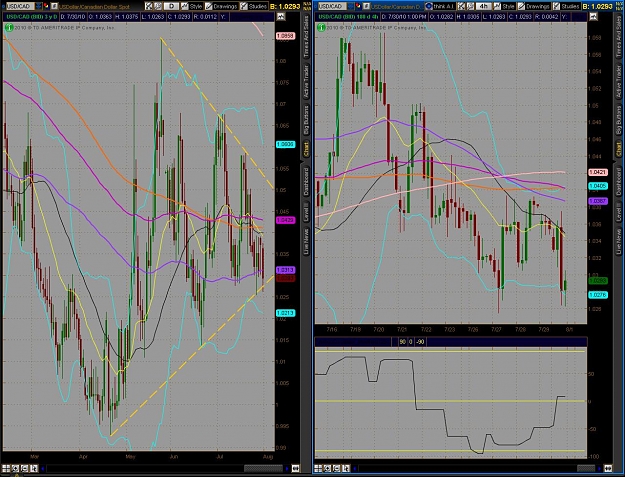Click the # icon beside the right symbol
The height and width of the screenshot is (477, 625).
pos(367,6)
